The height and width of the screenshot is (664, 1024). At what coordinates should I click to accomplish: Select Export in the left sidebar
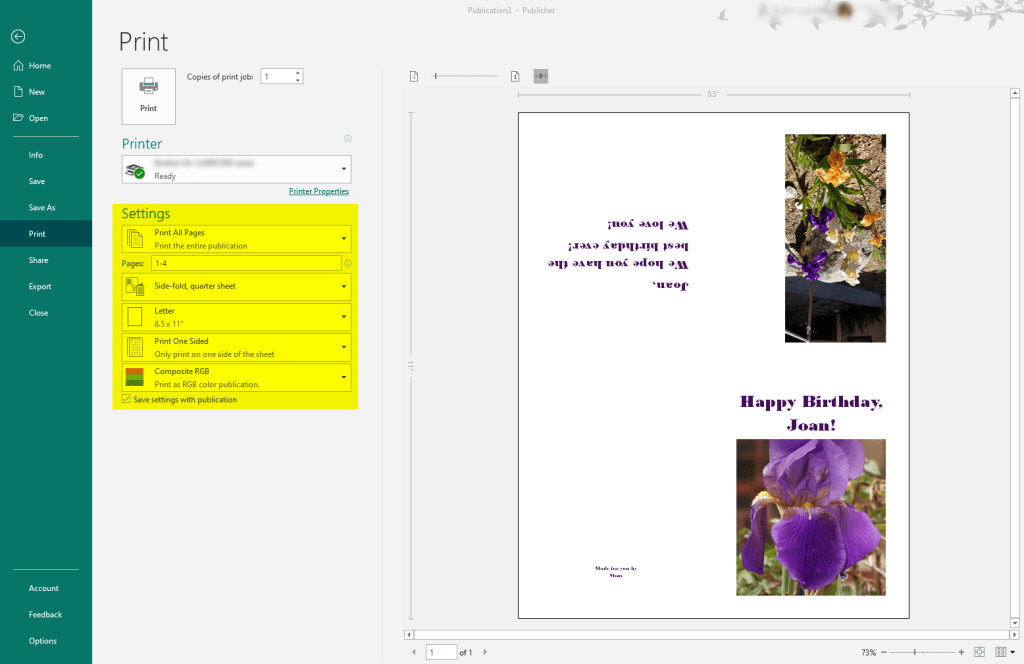(39, 287)
